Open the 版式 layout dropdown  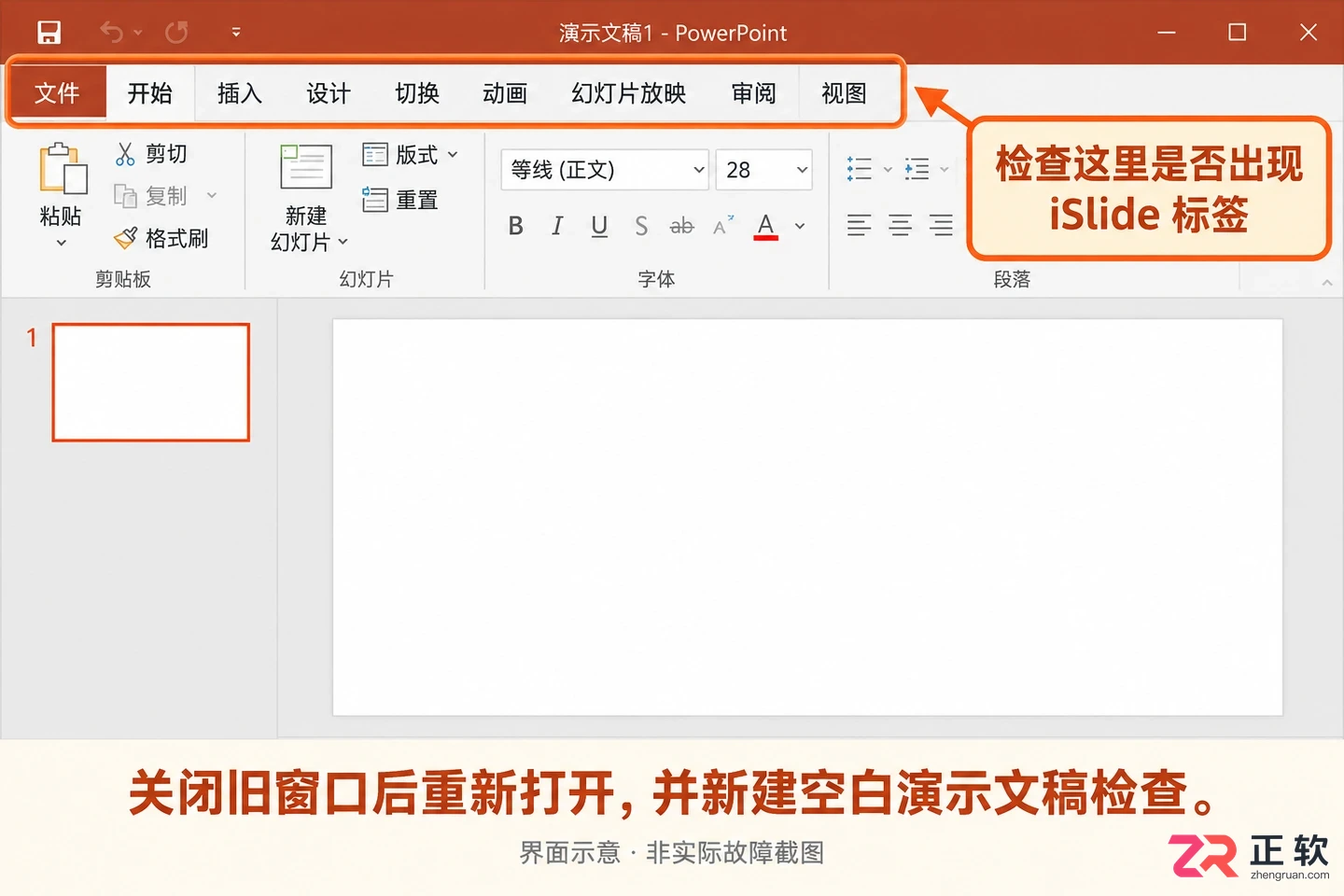click(x=411, y=155)
